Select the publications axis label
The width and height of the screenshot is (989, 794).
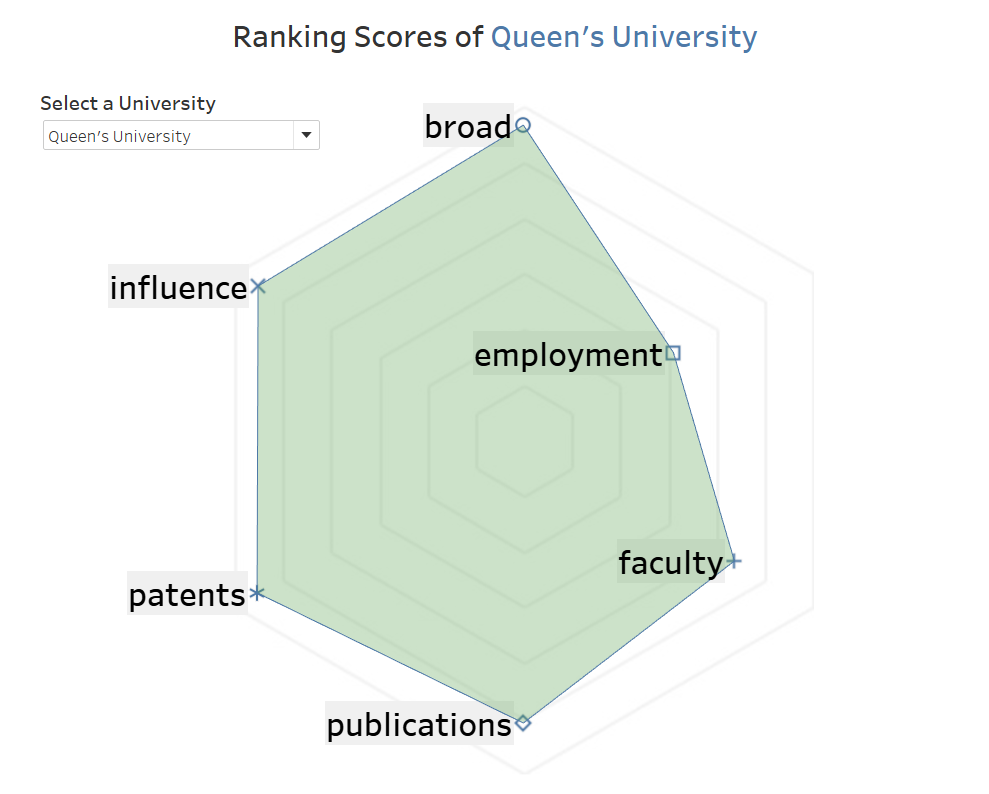pyautogui.click(x=419, y=723)
